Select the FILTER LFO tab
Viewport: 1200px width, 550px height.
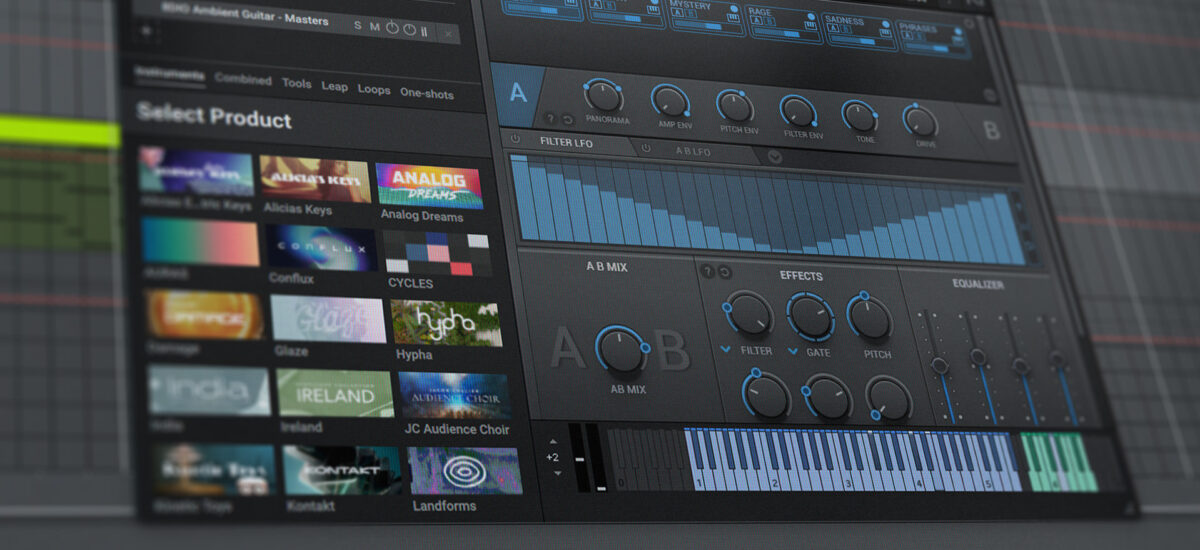coord(569,142)
